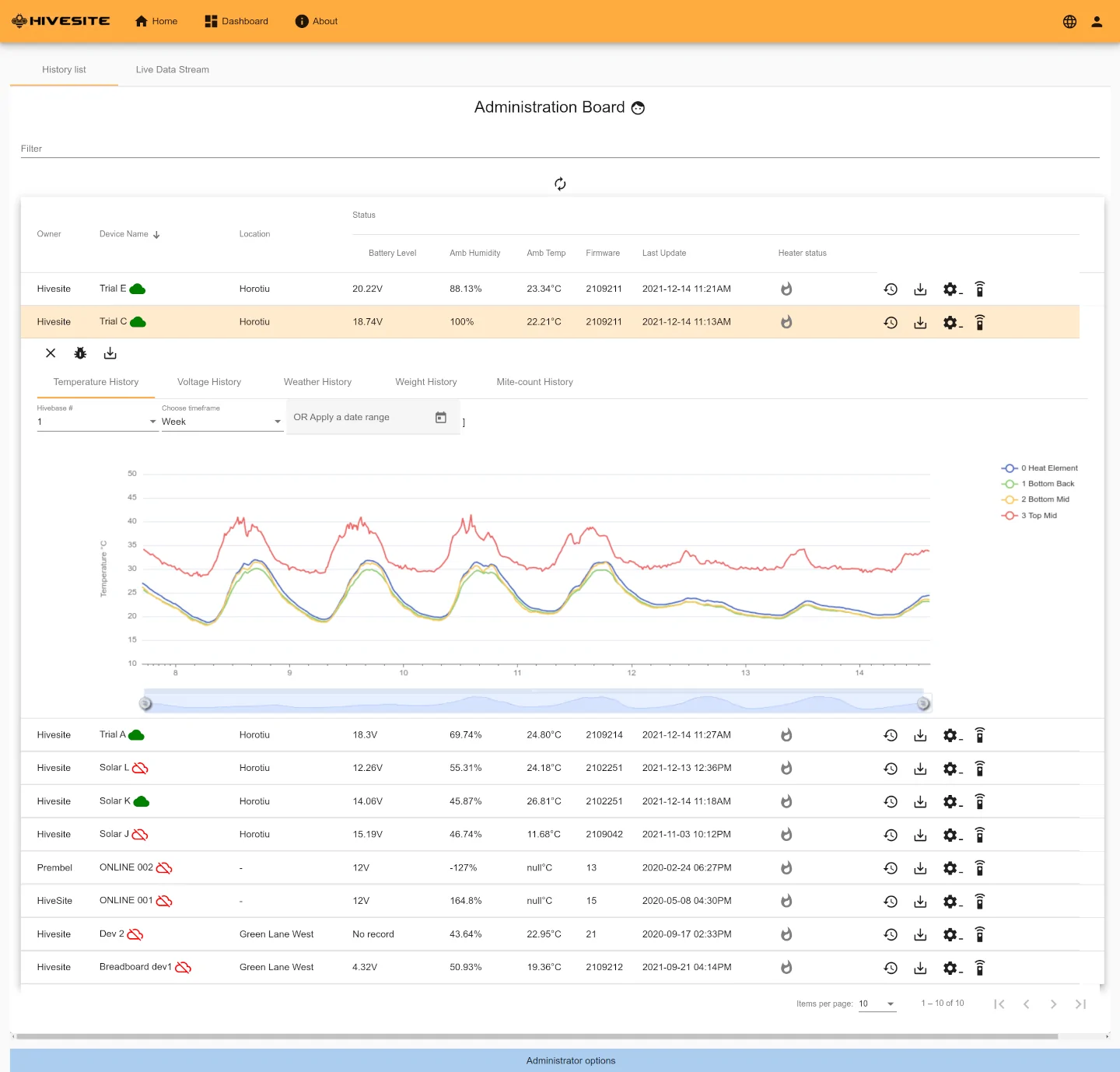Sort by the Device Name column
The height and width of the screenshot is (1072, 1120).
pyautogui.click(x=129, y=234)
